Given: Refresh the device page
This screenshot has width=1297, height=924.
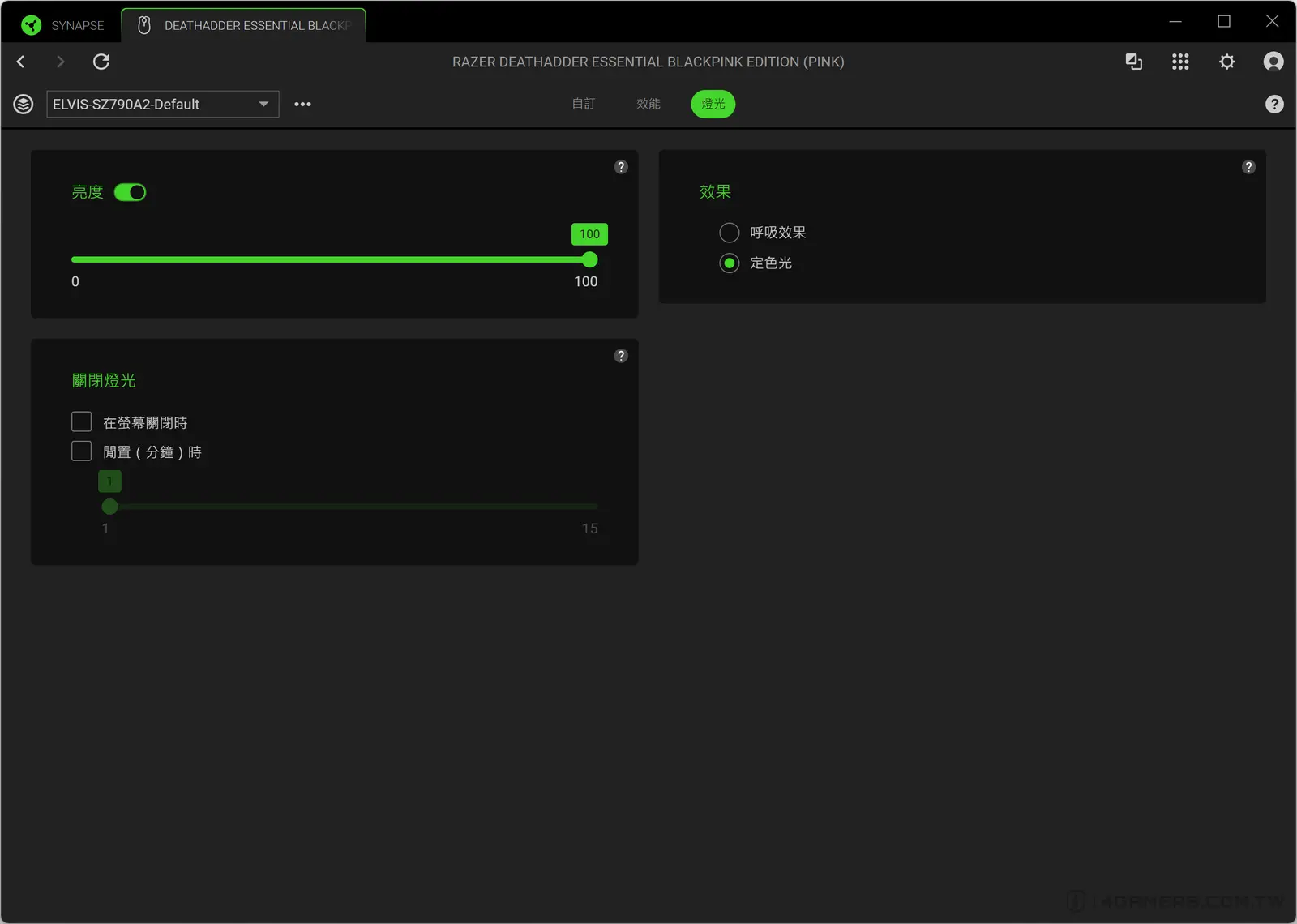Looking at the screenshot, I should click(101, 62).
